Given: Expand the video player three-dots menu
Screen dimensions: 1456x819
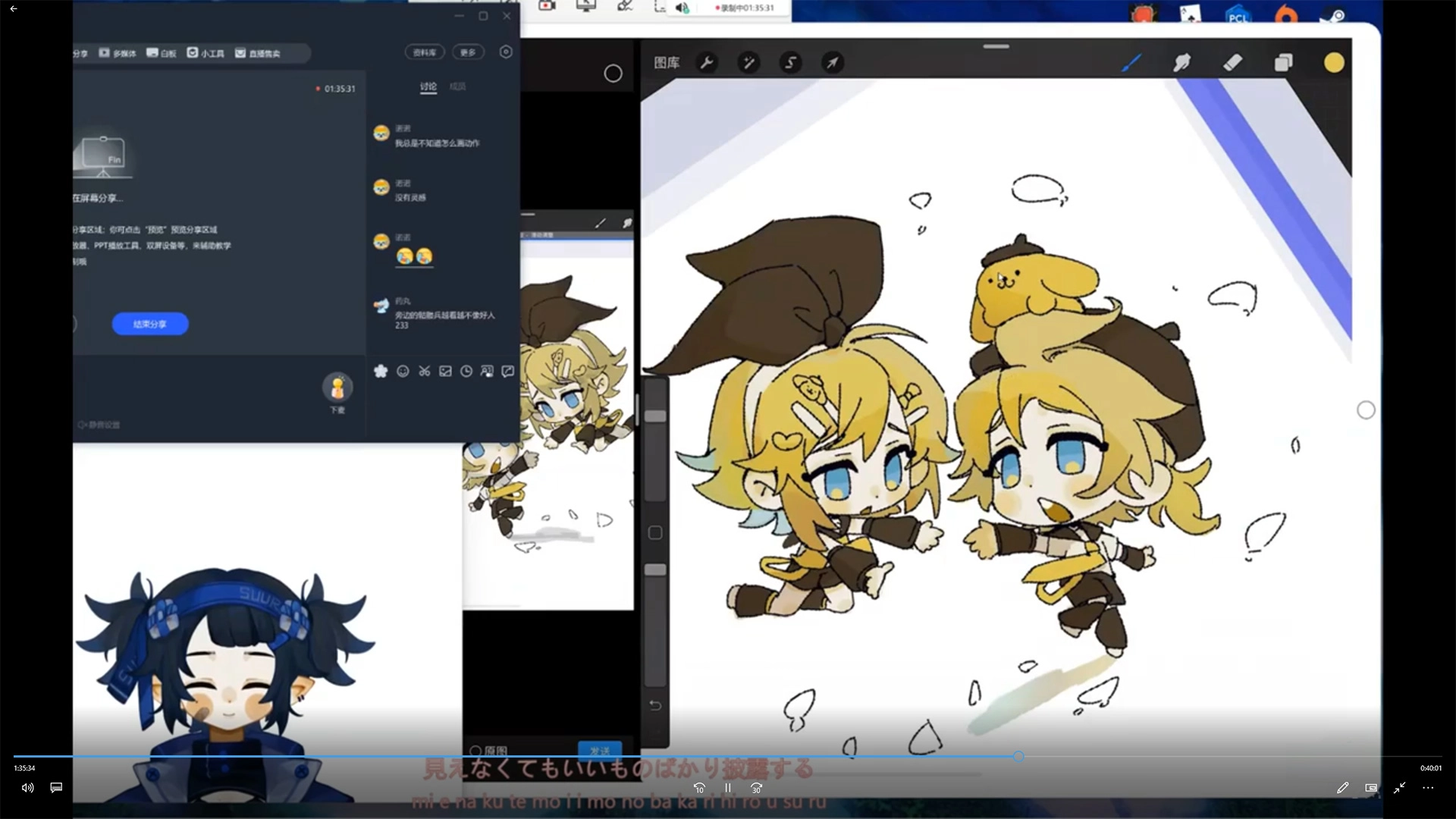Looking at the screenshot, I should tap(1428, 787).
